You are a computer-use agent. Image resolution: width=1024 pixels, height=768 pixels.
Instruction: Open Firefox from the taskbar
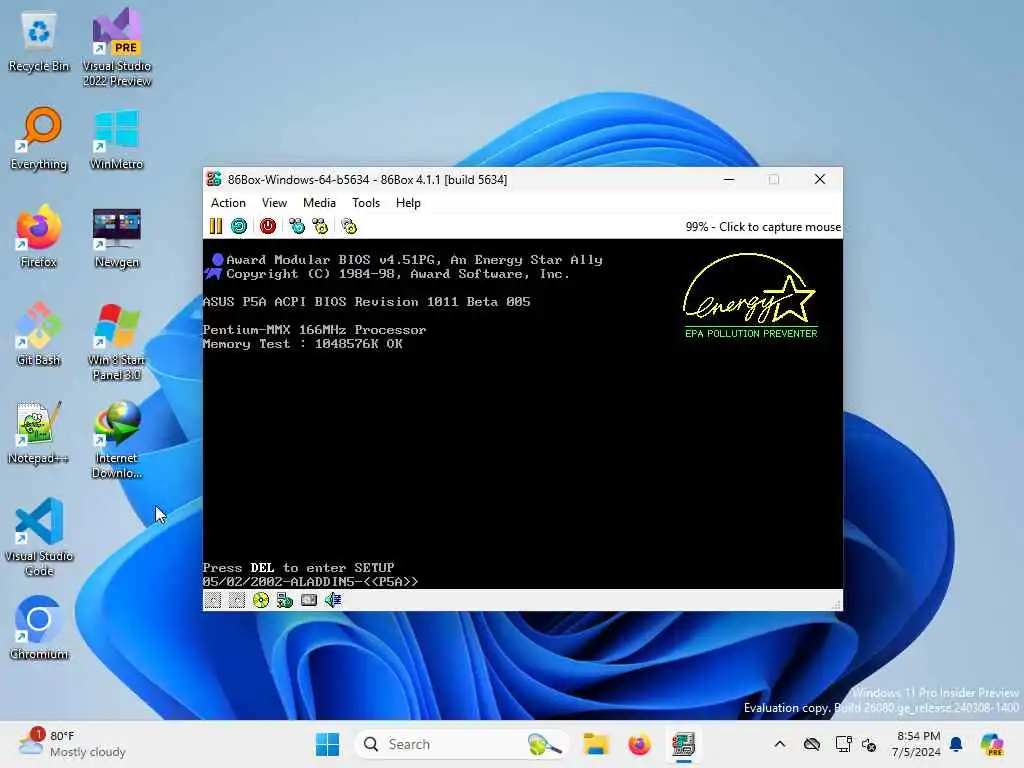click(639, 744)
